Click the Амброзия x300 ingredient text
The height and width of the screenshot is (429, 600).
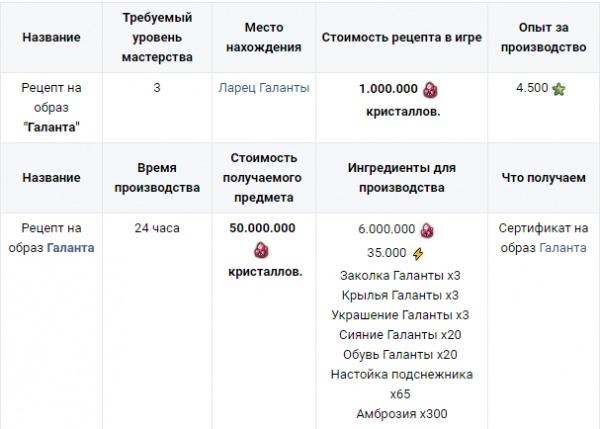coord(399,413)
